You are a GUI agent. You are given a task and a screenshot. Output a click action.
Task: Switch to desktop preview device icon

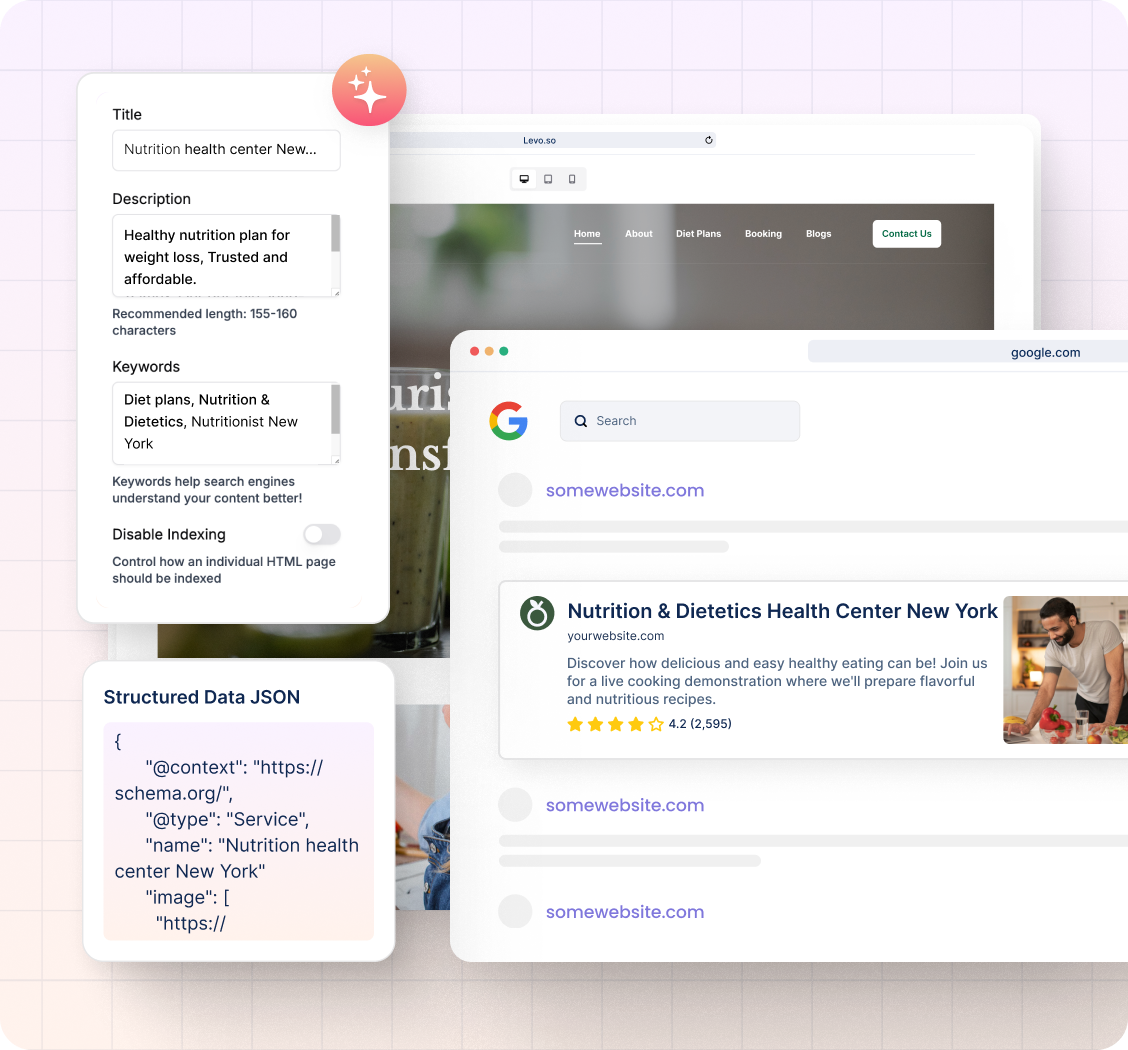pos(524,179)
